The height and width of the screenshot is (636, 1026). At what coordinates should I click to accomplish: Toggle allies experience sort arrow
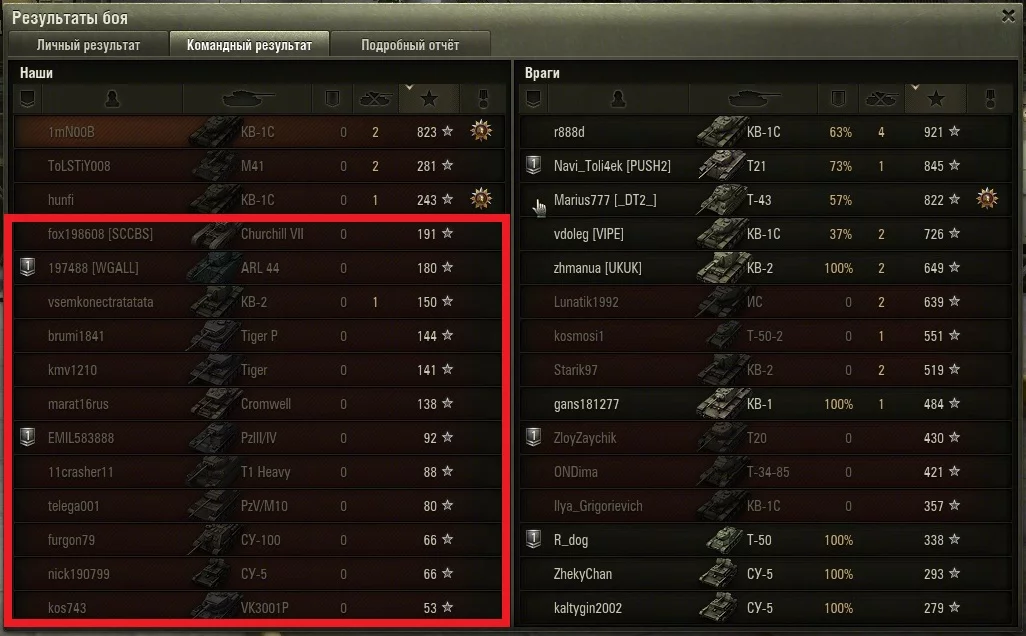[409, 87]
